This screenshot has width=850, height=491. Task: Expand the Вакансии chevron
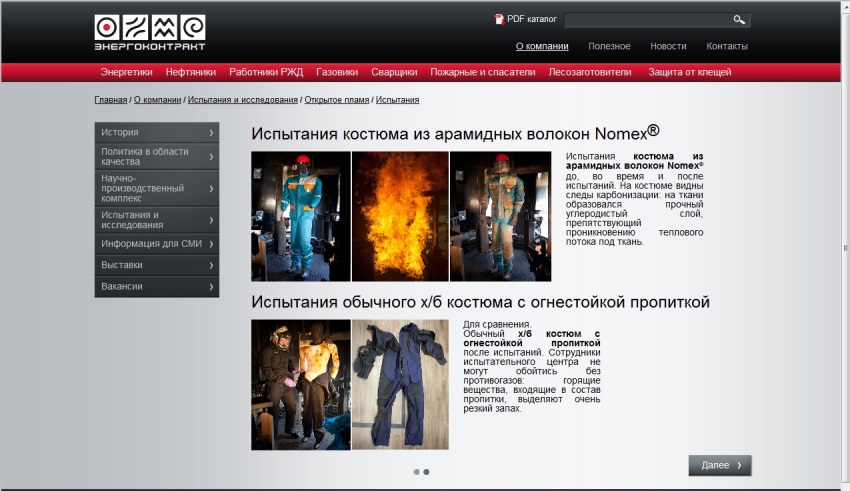click(211, 287)
